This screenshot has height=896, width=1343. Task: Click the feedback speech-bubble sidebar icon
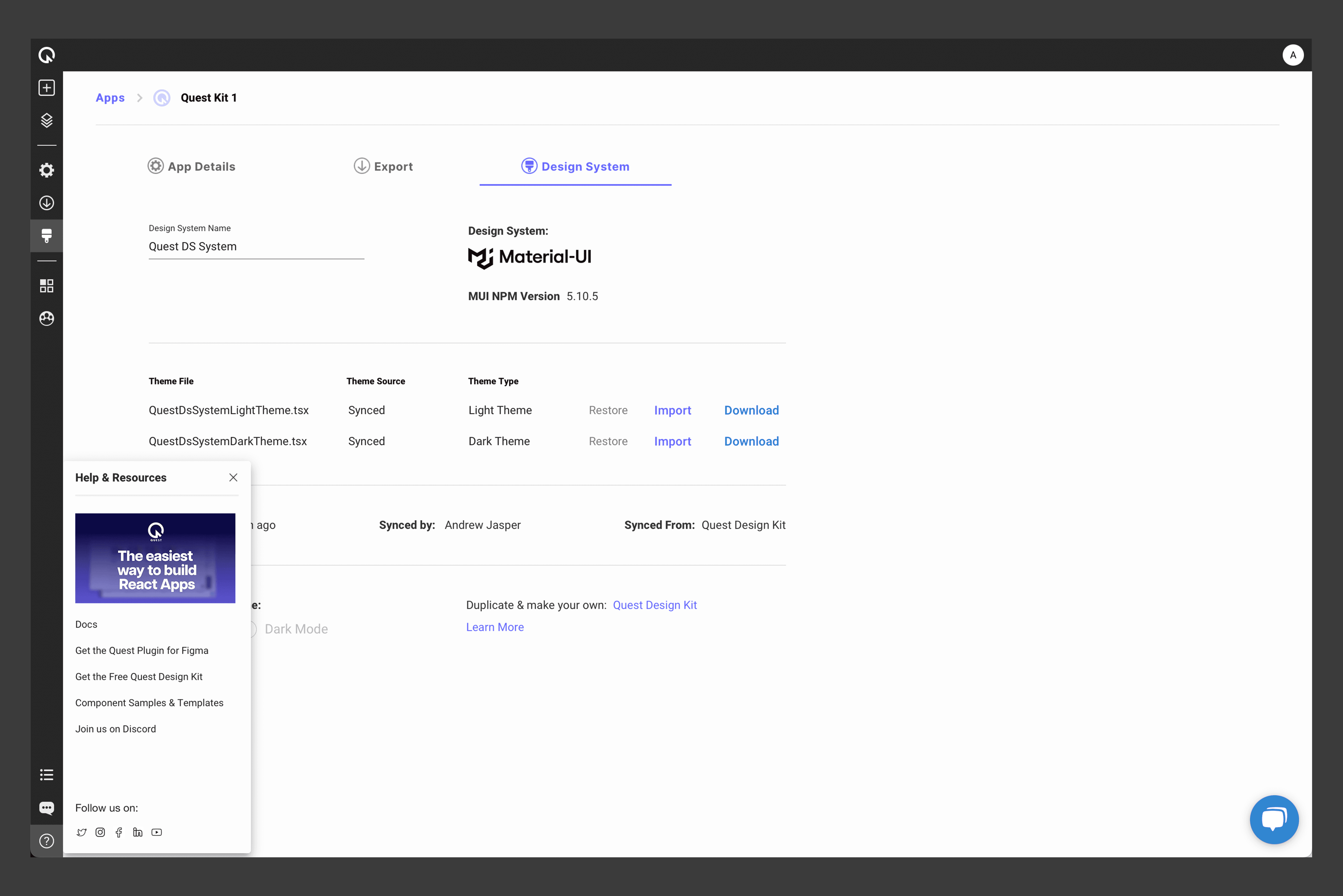pos(46,807)
